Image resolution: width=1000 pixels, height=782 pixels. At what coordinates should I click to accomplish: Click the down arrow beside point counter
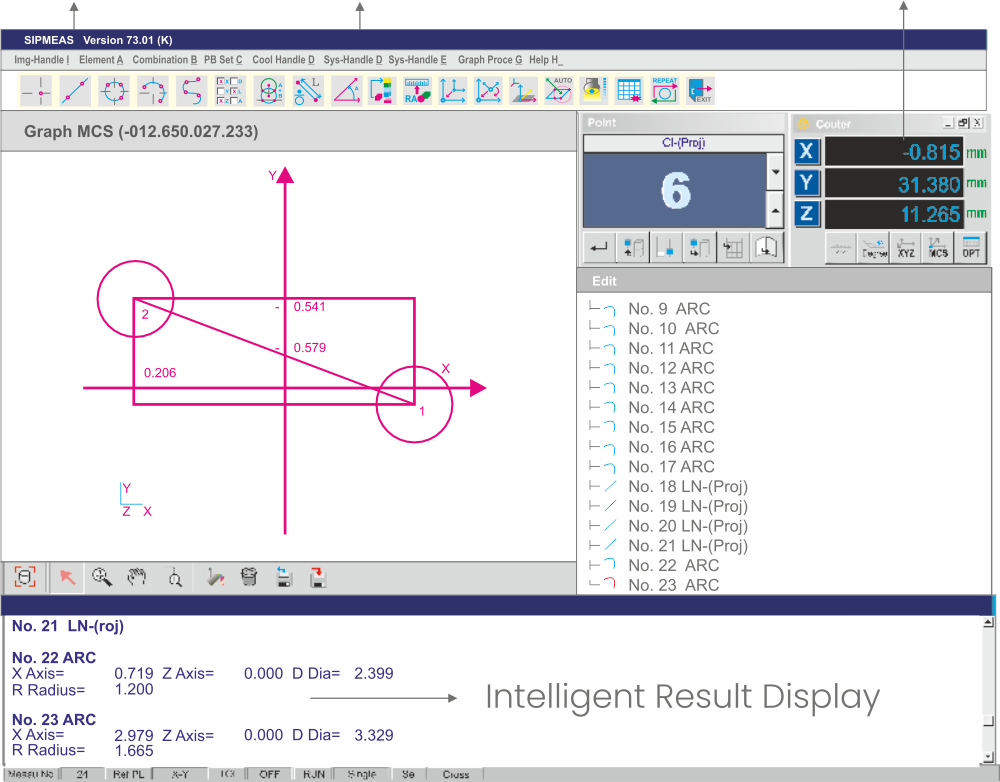pyautogui.click(x=774, y=172)
